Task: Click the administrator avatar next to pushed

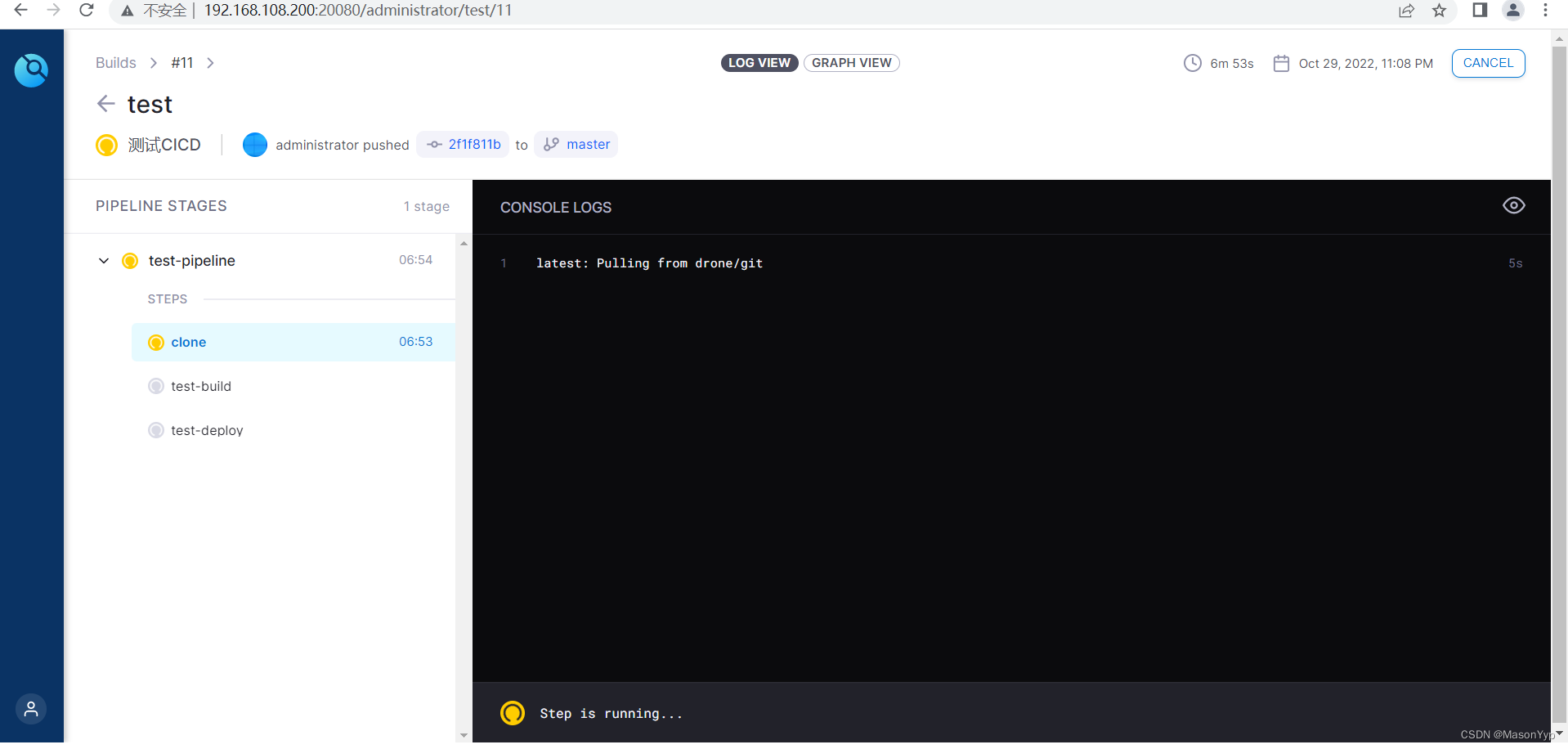Action: pyautogui.click(x=254, y=144)
